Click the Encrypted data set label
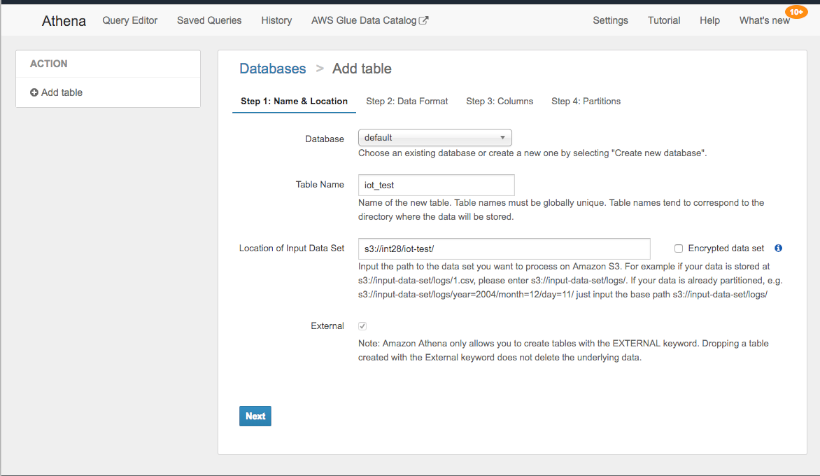Screen dimensions: 820x476 coord(726,248)
